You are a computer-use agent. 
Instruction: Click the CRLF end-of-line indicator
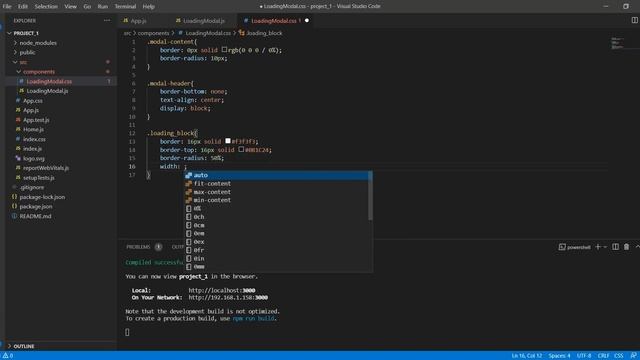(x=603, y=356)
